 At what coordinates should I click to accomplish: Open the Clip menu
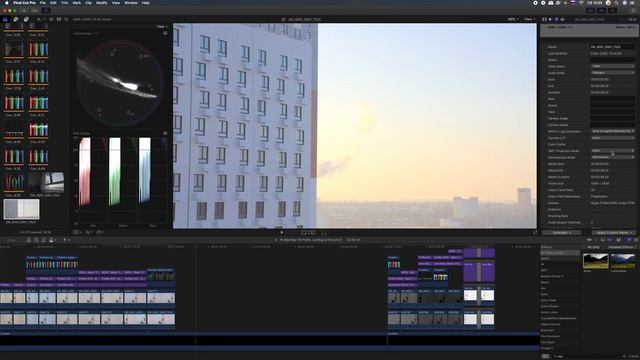(89, 3)
